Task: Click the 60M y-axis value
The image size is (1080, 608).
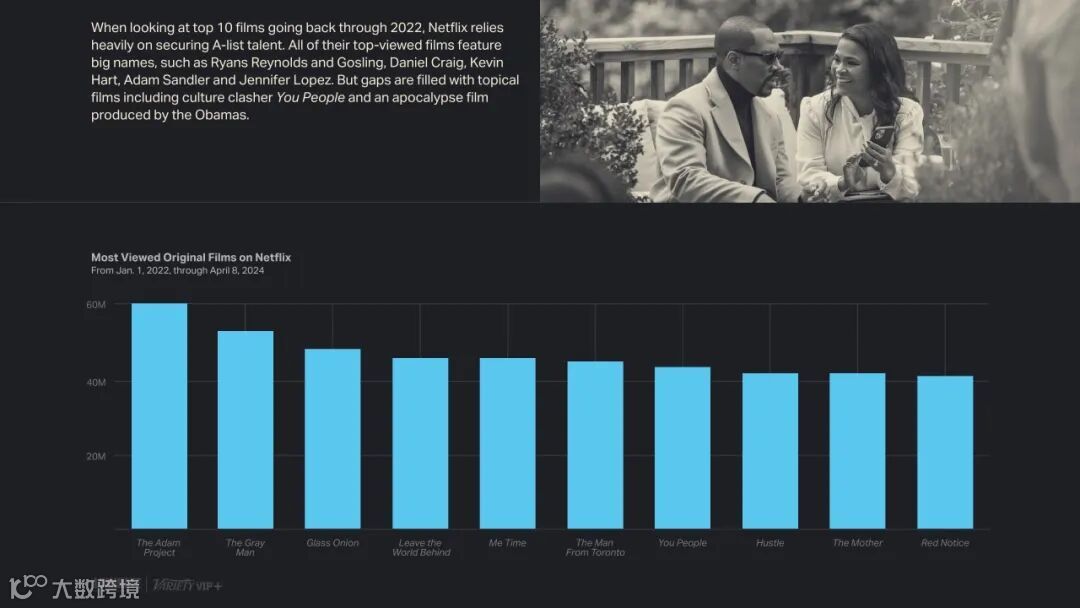Action: (96, 304)
